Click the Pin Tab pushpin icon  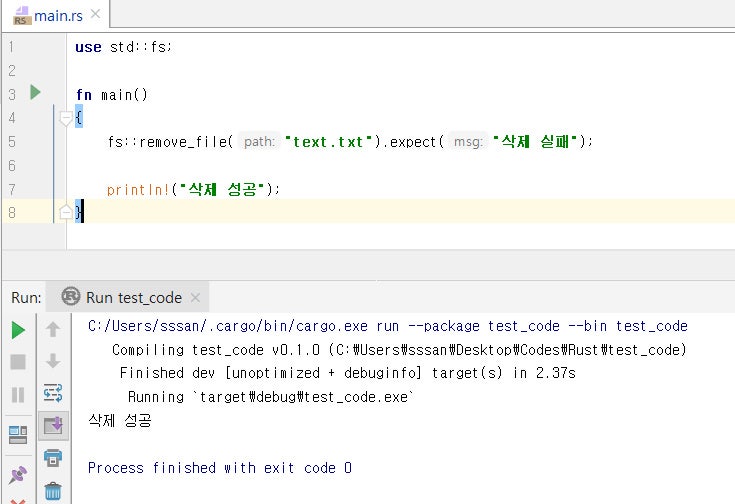point(18,474)
